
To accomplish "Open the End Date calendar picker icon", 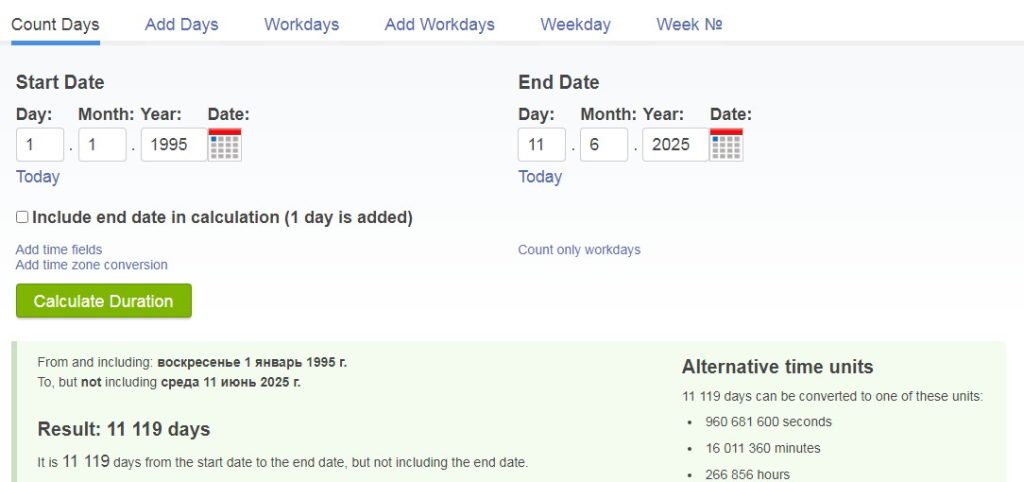I will coord(726,144).
